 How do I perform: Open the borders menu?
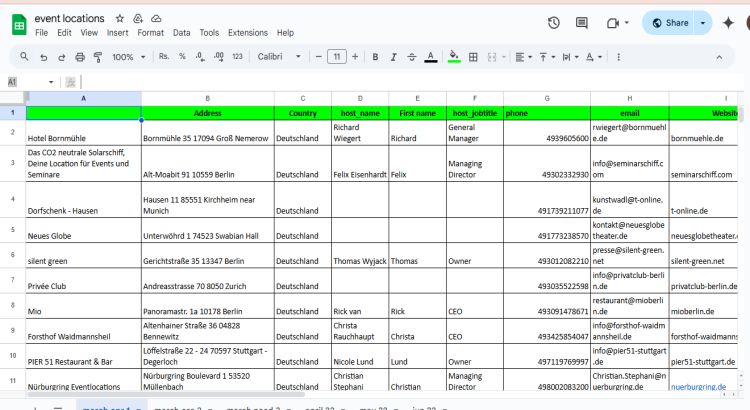(x=473, y=57)
